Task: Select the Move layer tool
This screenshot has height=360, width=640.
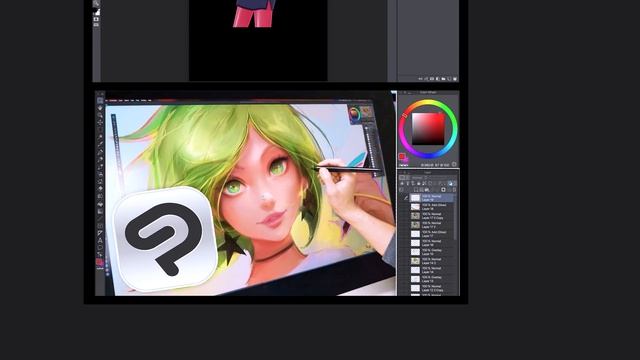Action: [100, 122]
